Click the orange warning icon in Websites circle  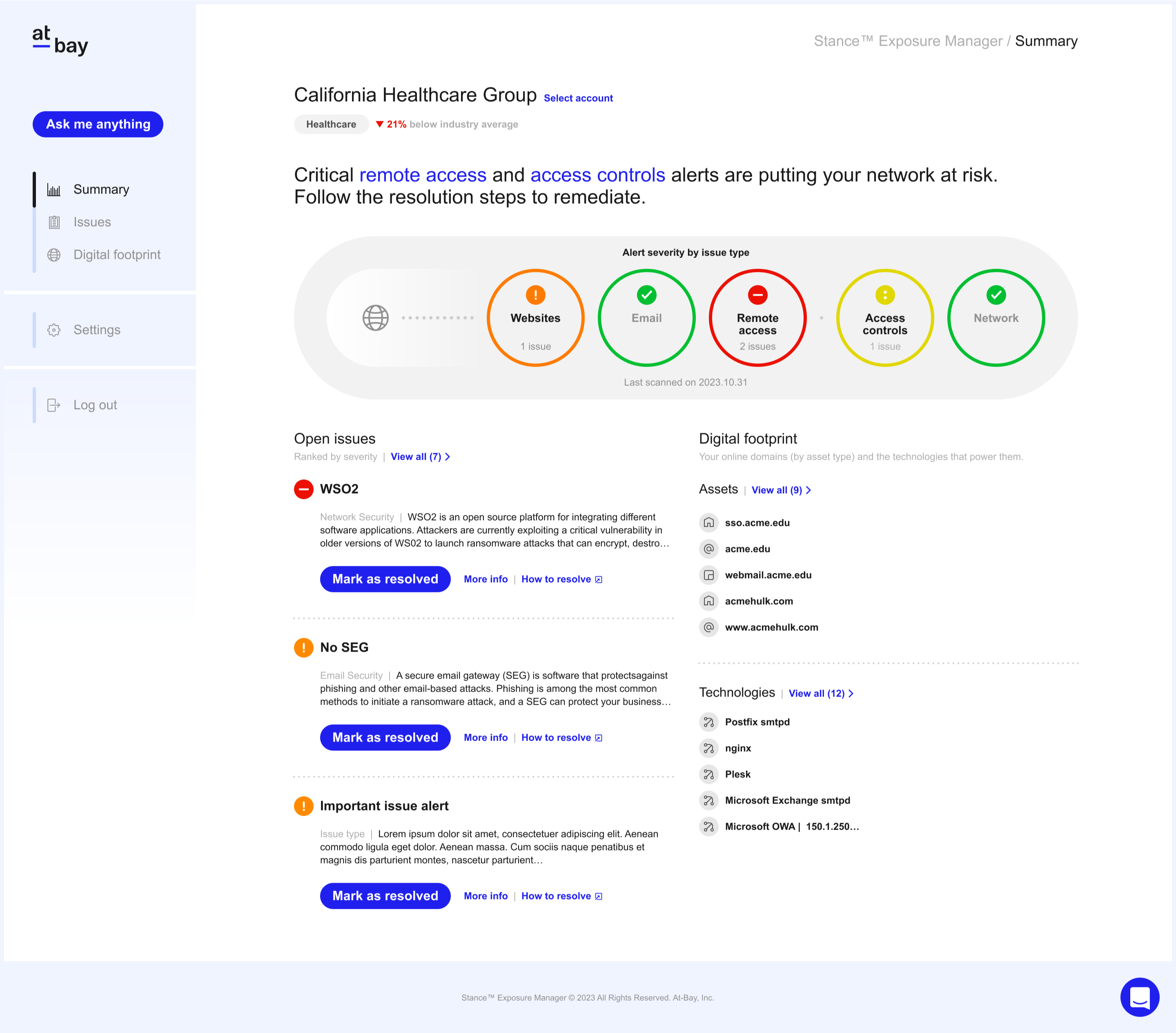coord(536,295)
